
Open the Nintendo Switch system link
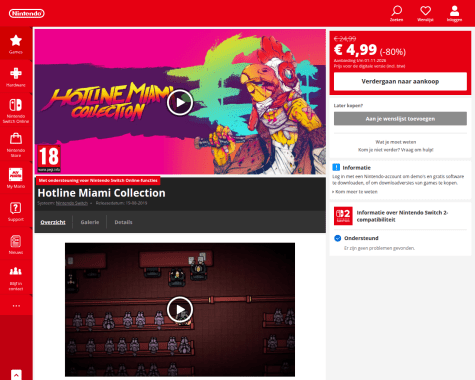72,203
